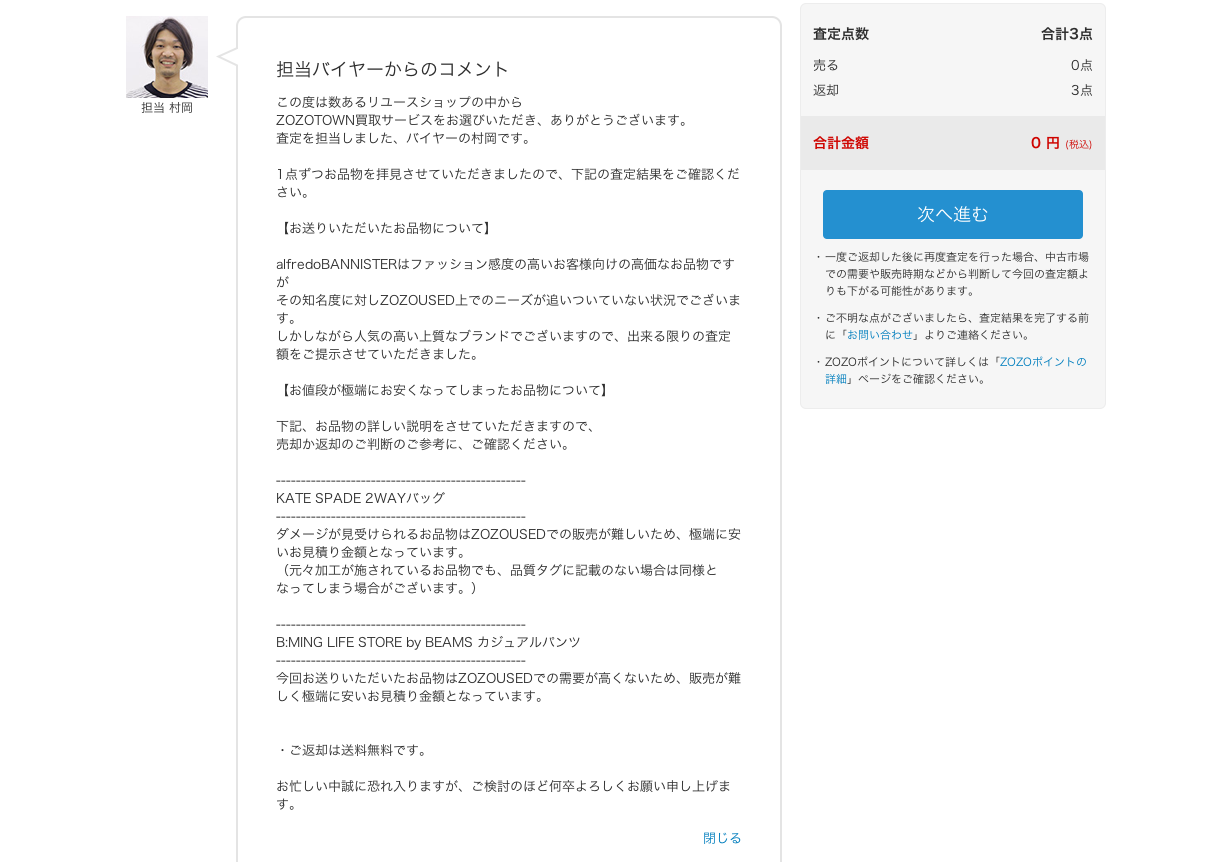The image size is (1229, 862).
Task: Click the 合計金額 label
Action: [841, 143]
